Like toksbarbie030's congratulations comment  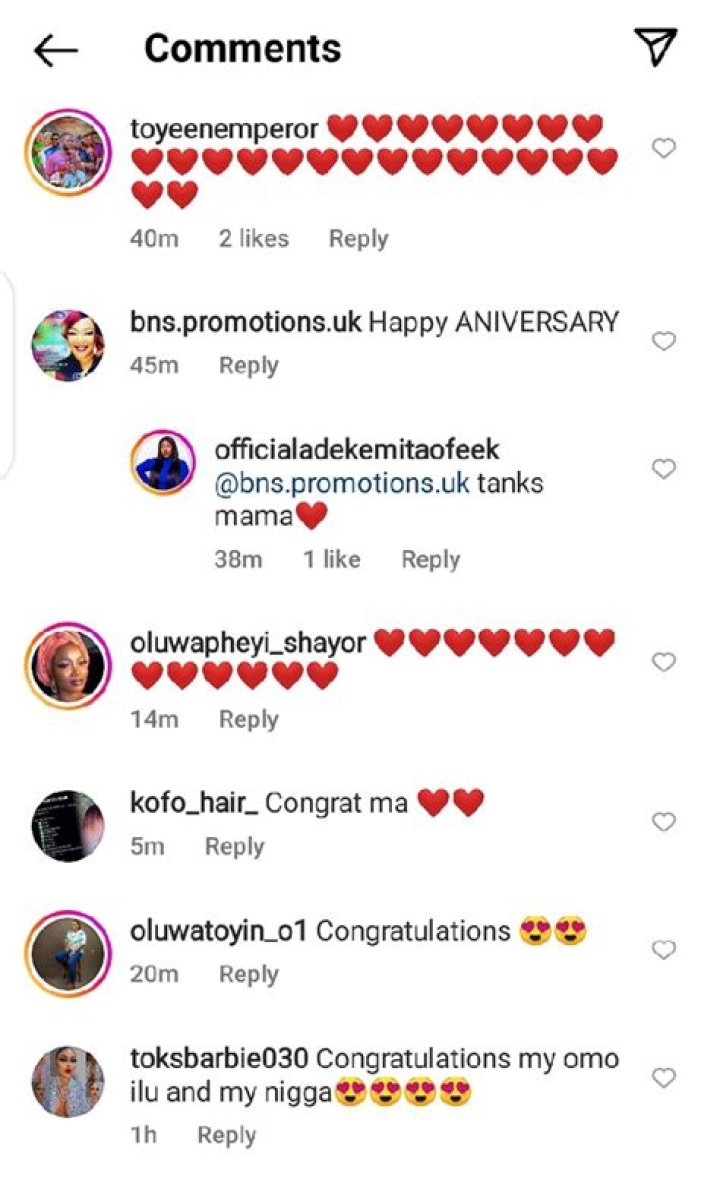pyautogui.click(x=663, y=1078)
